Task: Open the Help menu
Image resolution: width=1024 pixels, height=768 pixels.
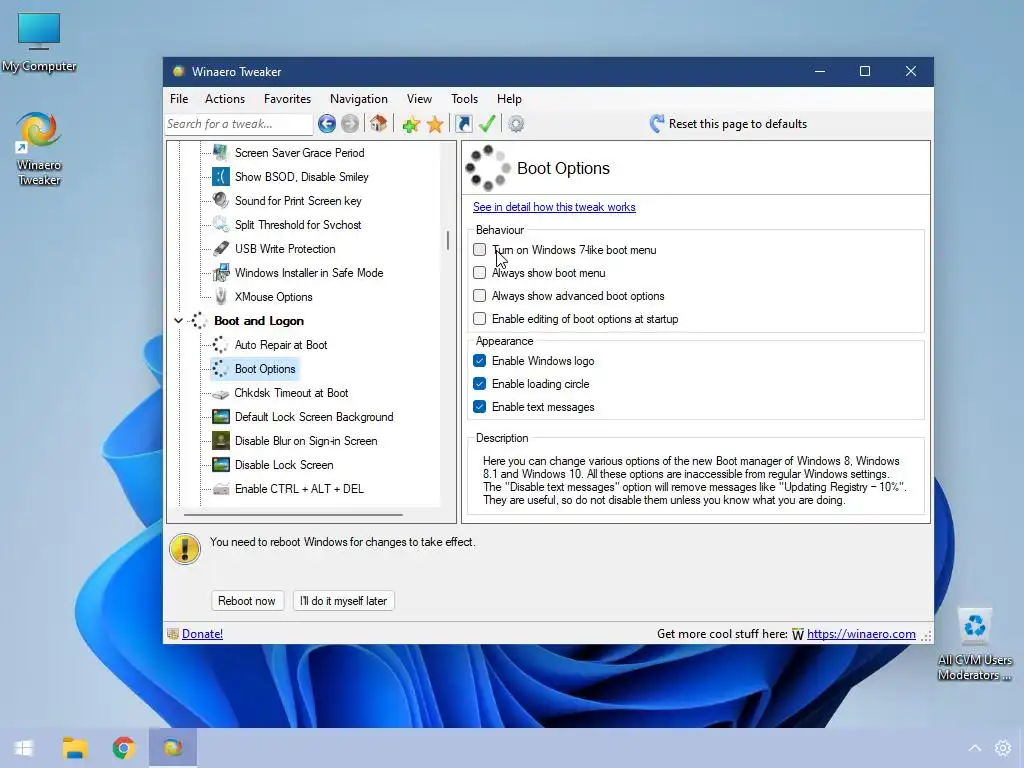Action: click(x=509, y=99)
